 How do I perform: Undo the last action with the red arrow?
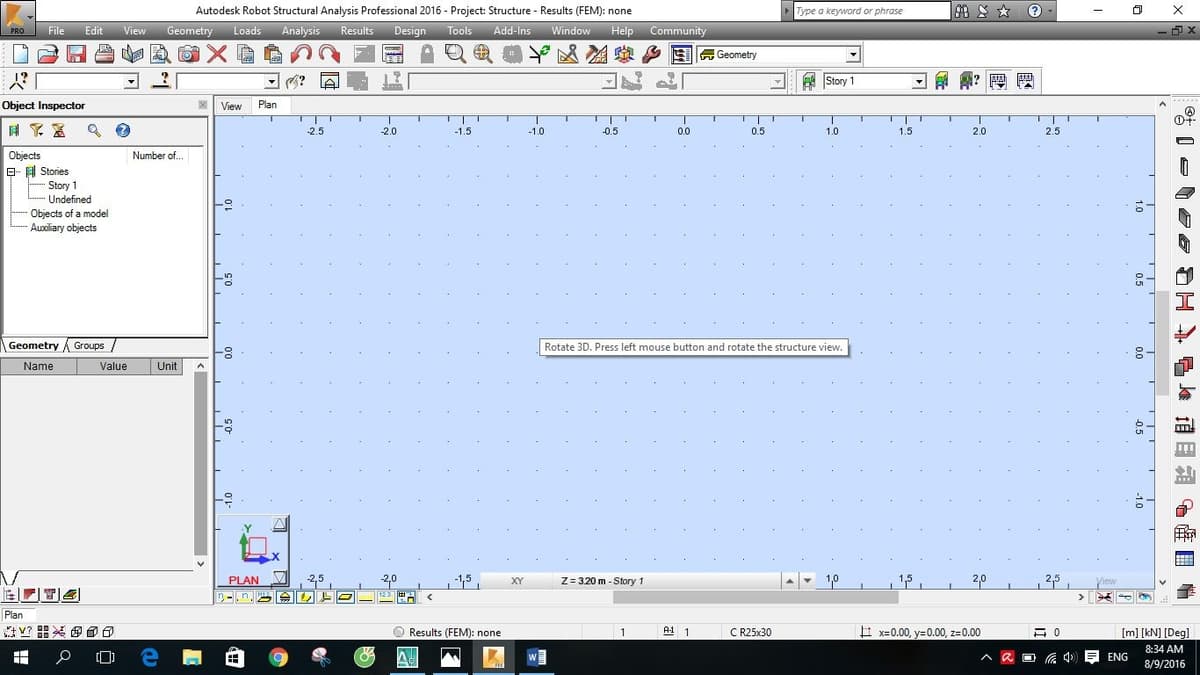click(x=301, y=55)
